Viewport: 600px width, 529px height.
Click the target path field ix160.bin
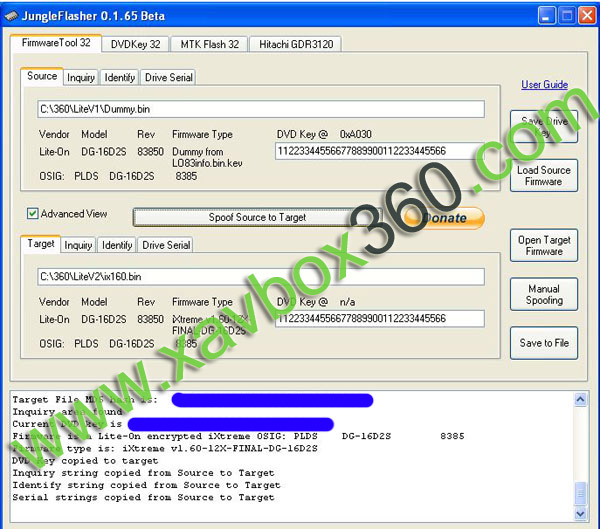point(261,277)
